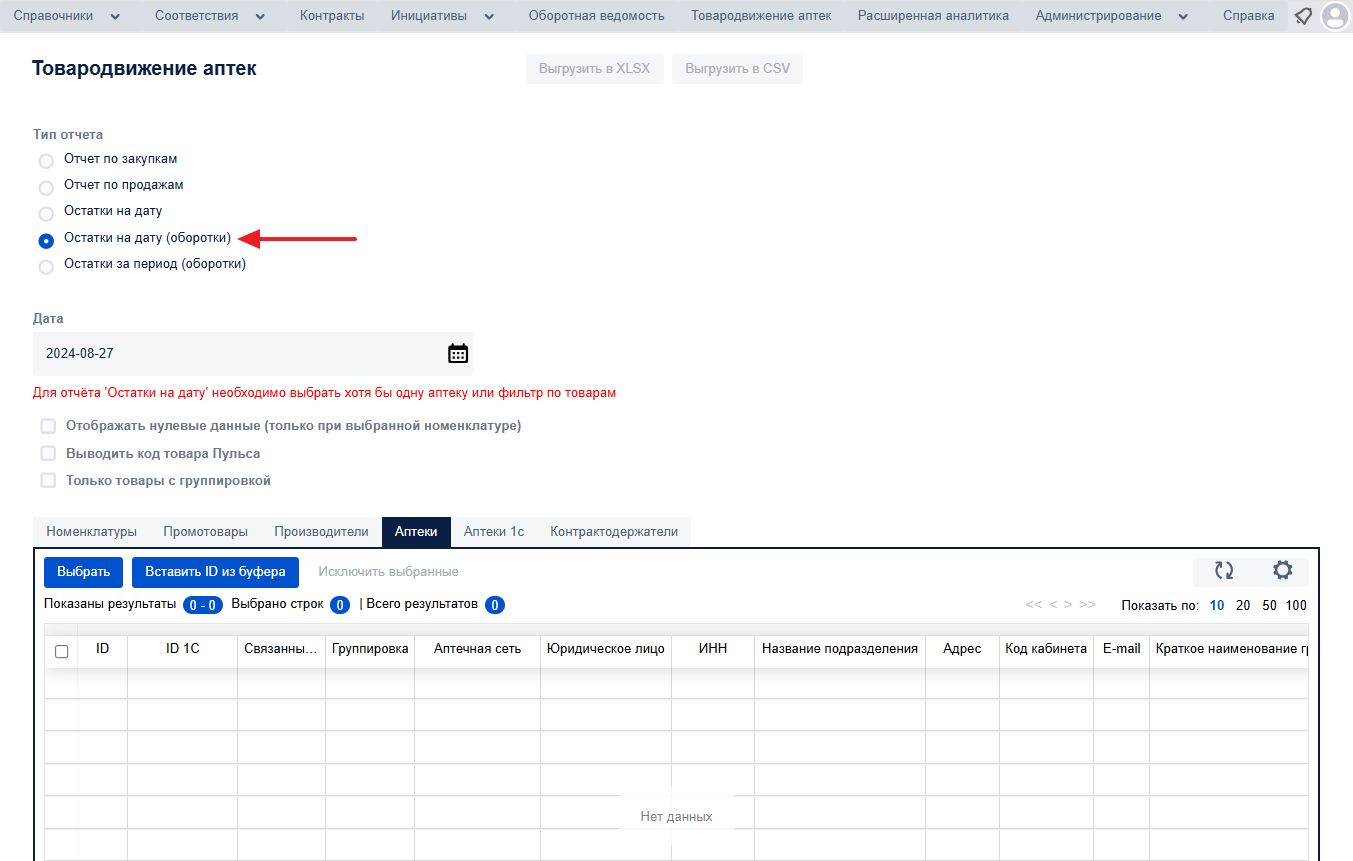The image size is (1353, 861).
Task: Click the Код кабинета column header
Action: (x=1046, y=649)
